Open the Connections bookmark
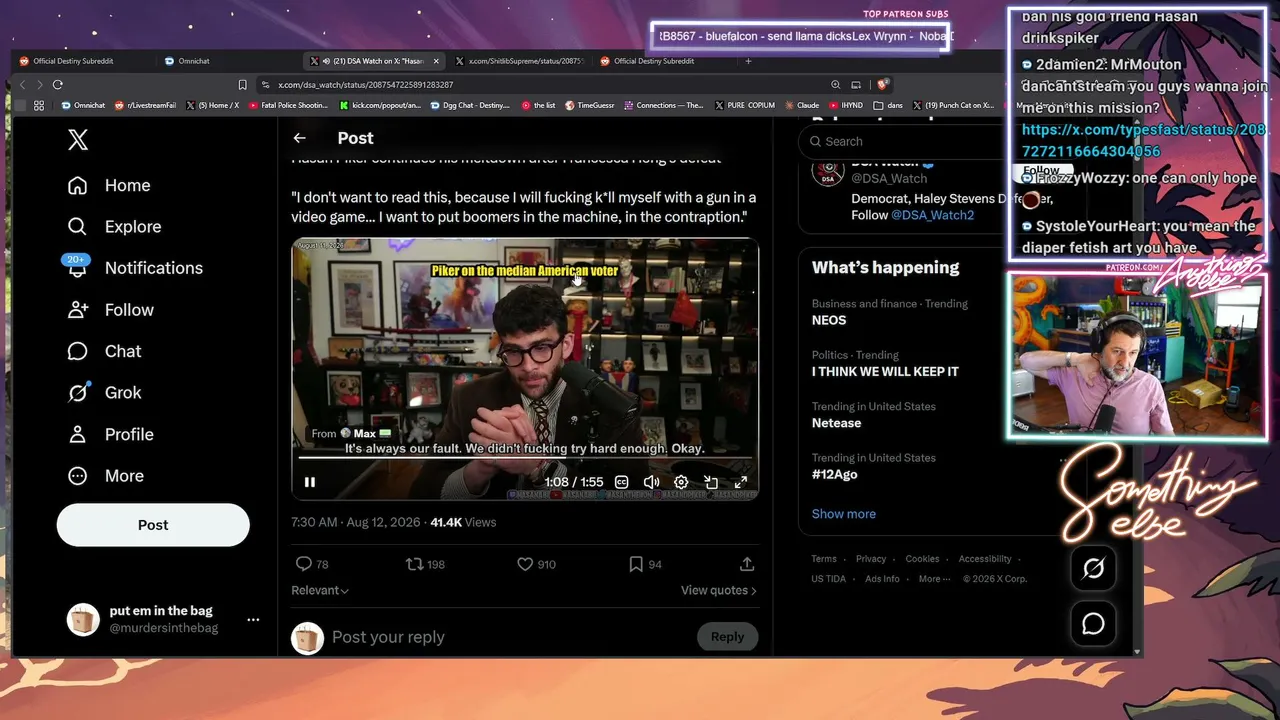The width and height of the screenshot is (1280, 720). click(663, 105)
